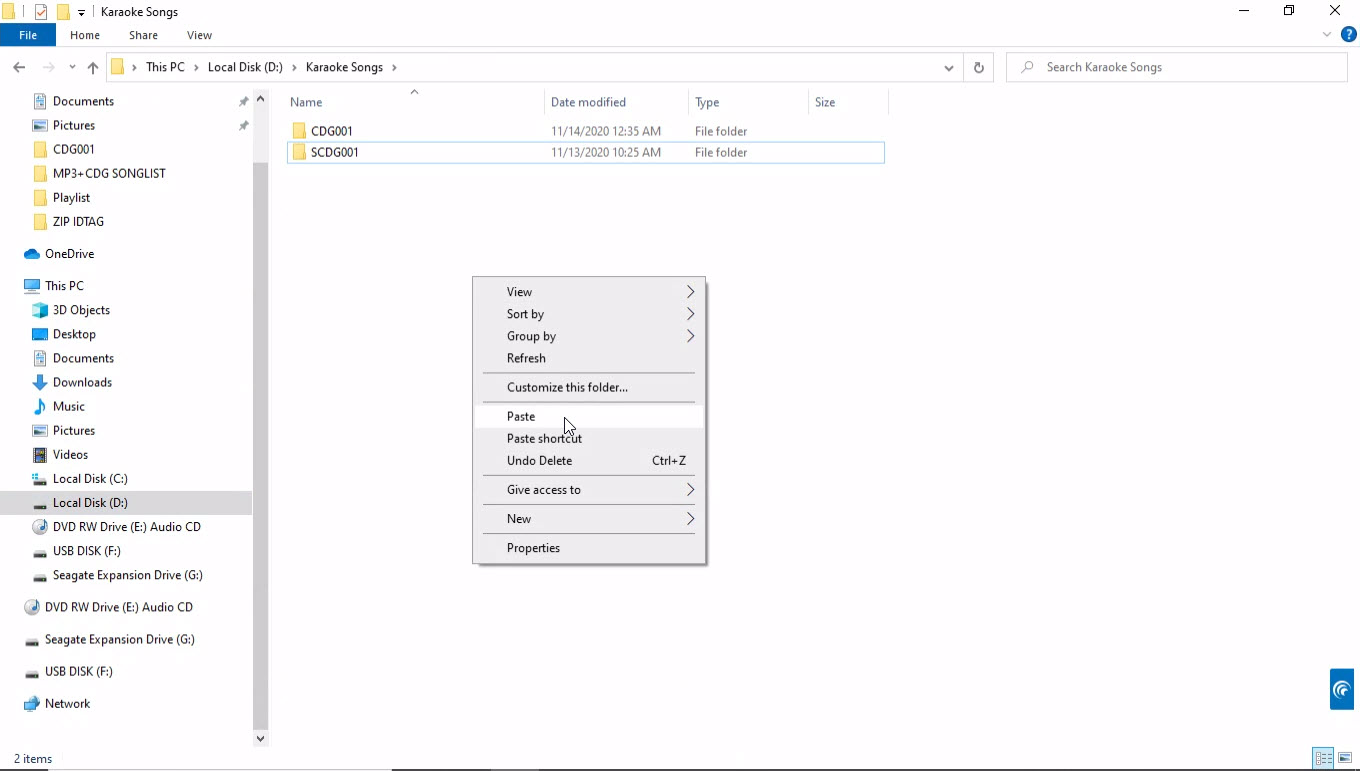The width and height of the screenshot is (1360, 771).
Task: Select OneDrive in the navigation pane
Action: point(69,254)
